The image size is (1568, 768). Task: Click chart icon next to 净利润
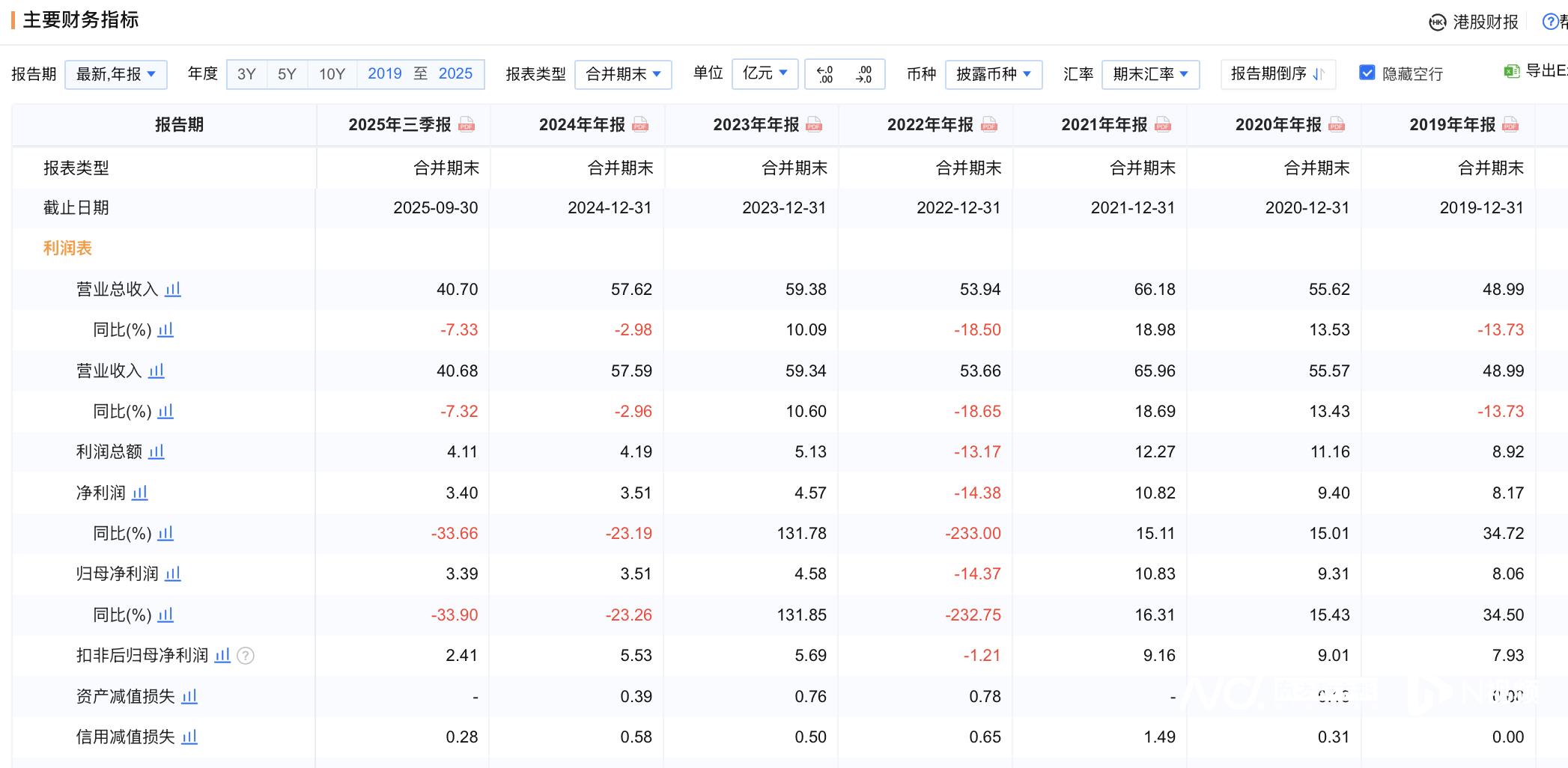coord(140,493)
